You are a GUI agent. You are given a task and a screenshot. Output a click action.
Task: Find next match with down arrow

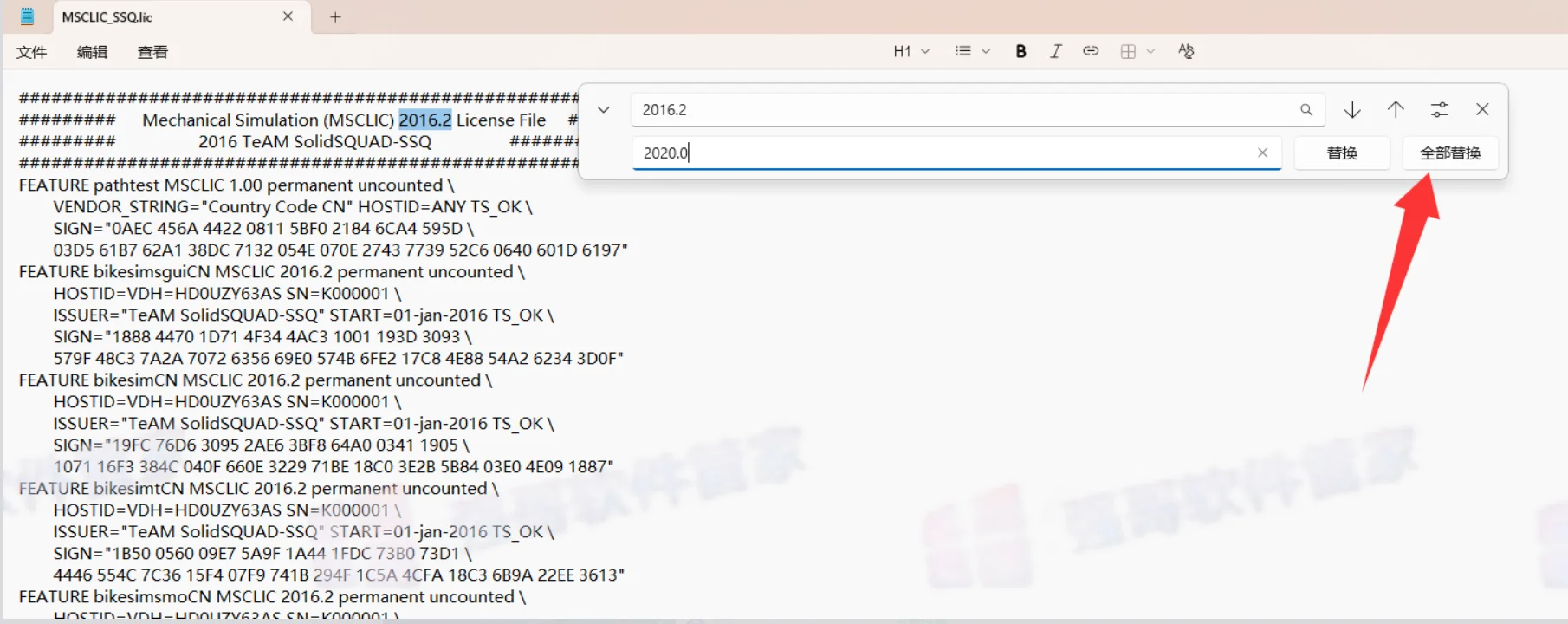click(x=1352, y=110)
